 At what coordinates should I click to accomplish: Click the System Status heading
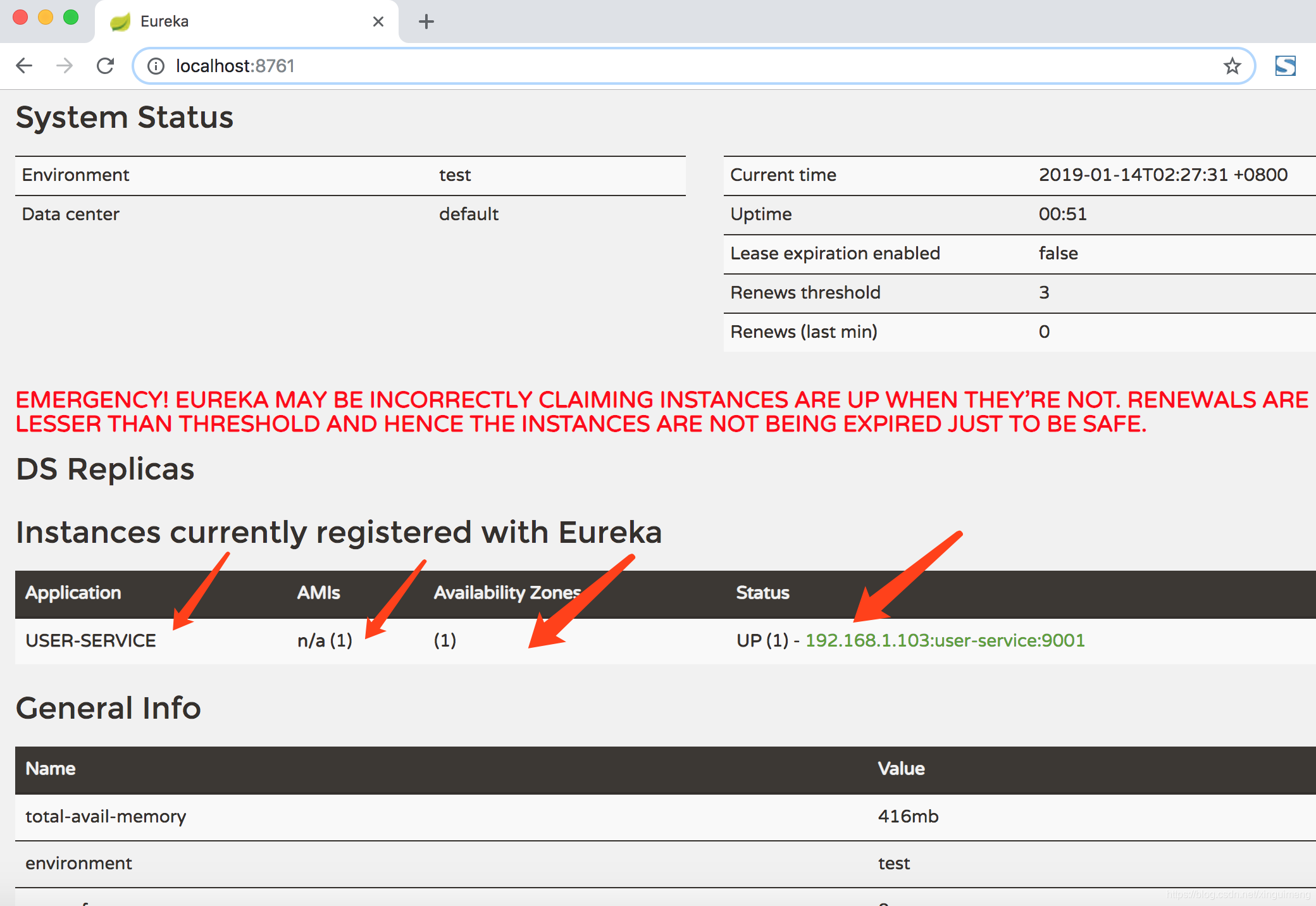pos(125,117)
